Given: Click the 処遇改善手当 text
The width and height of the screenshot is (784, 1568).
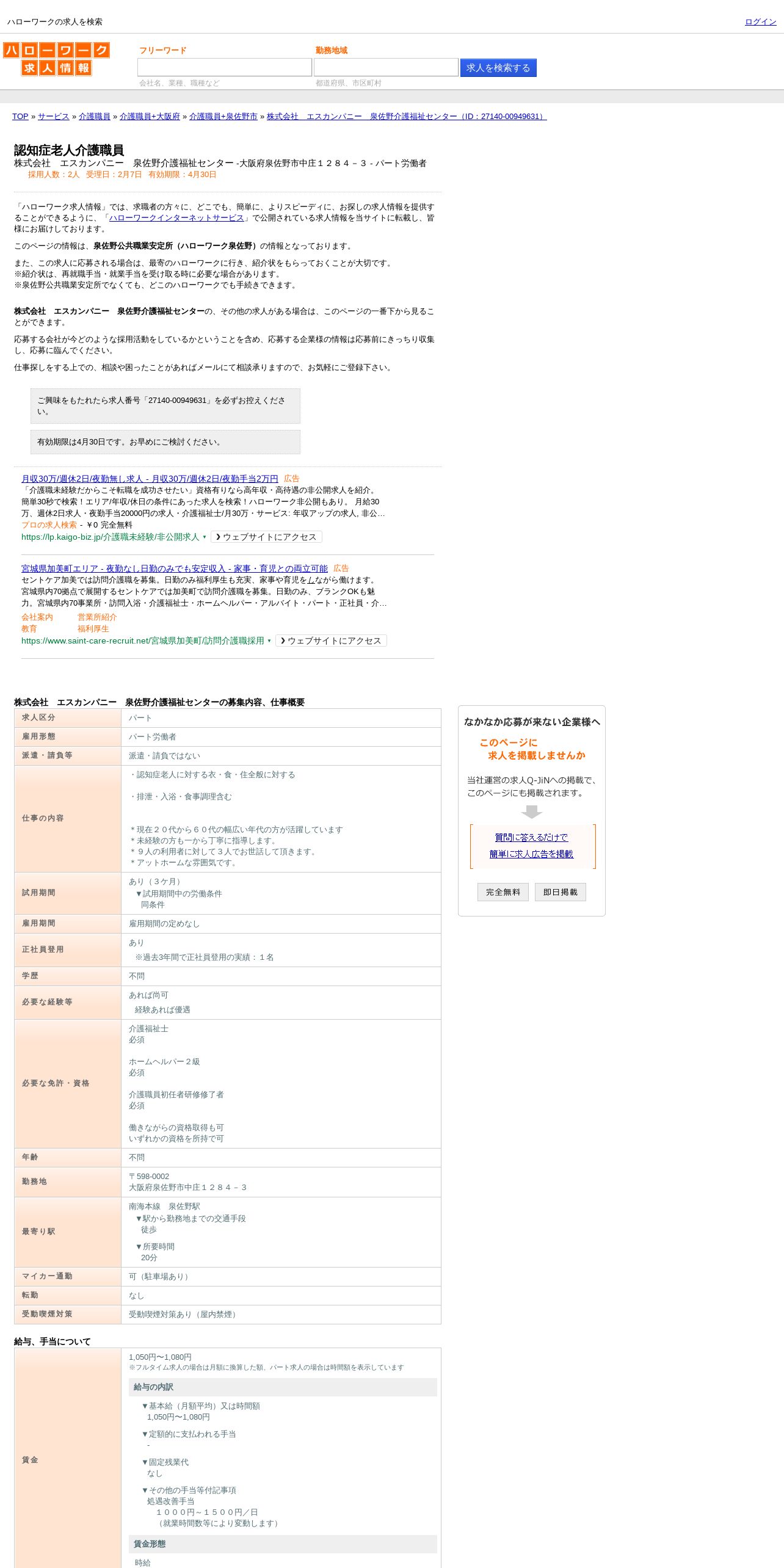Looking at the screenshot, I should pos(171,1501).
